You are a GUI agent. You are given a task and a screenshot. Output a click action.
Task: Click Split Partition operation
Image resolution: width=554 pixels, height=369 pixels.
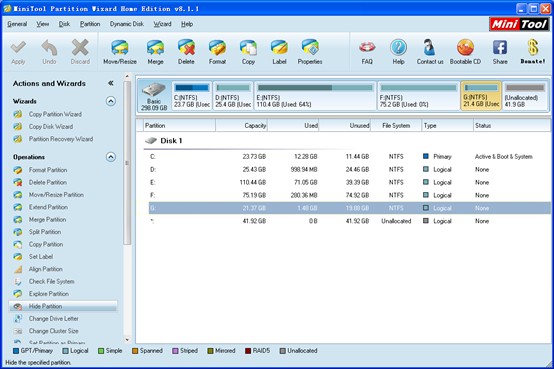pyautogui.click(x=45, y=232)
